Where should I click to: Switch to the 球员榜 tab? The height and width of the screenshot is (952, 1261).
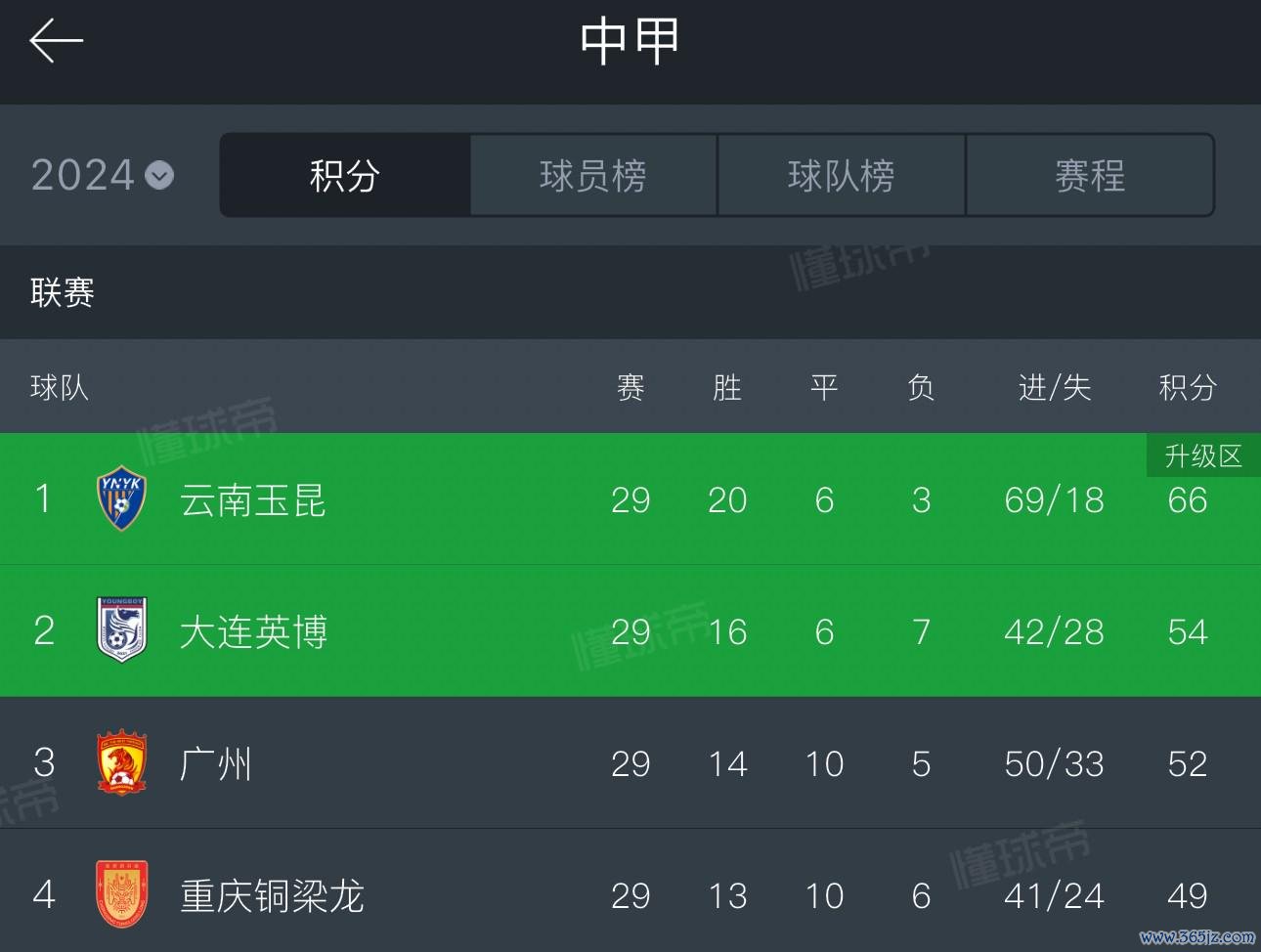click(x=593, y=175)
